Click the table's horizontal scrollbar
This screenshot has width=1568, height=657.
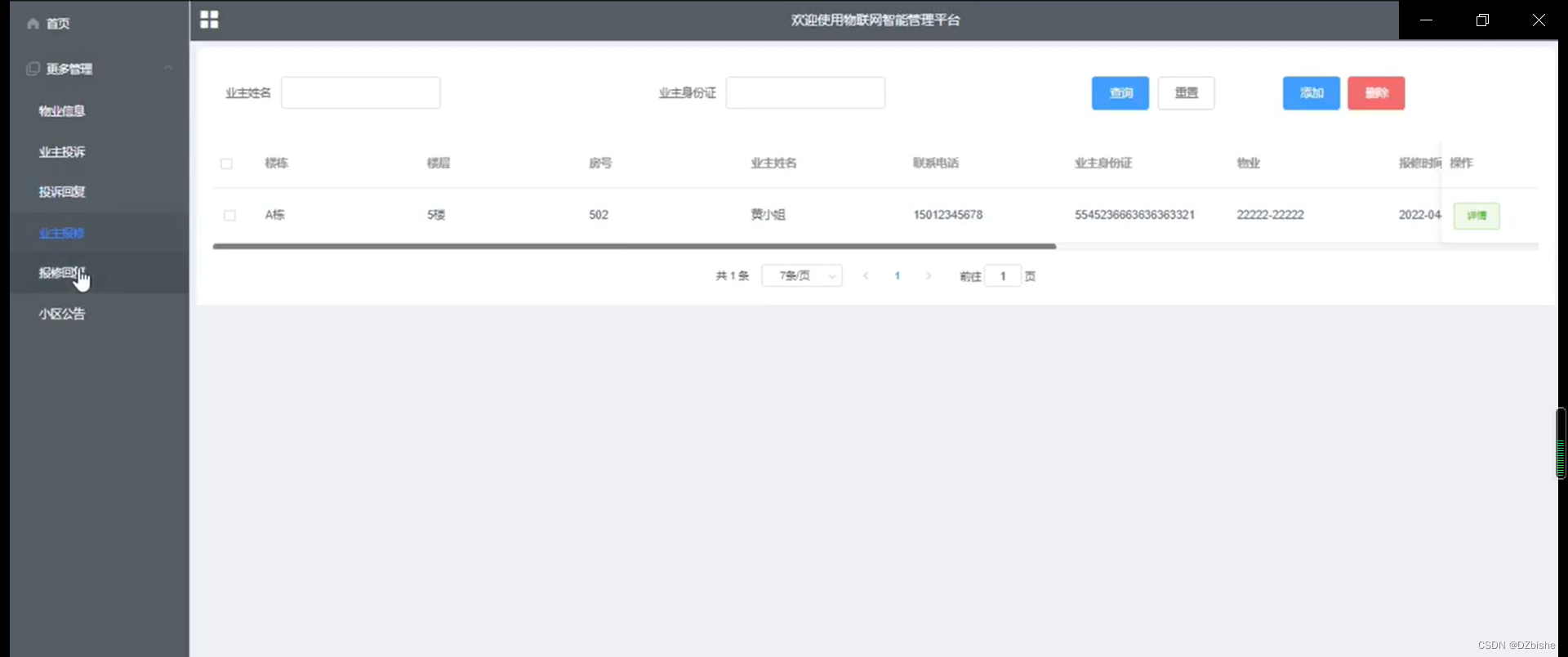[634, 246]
